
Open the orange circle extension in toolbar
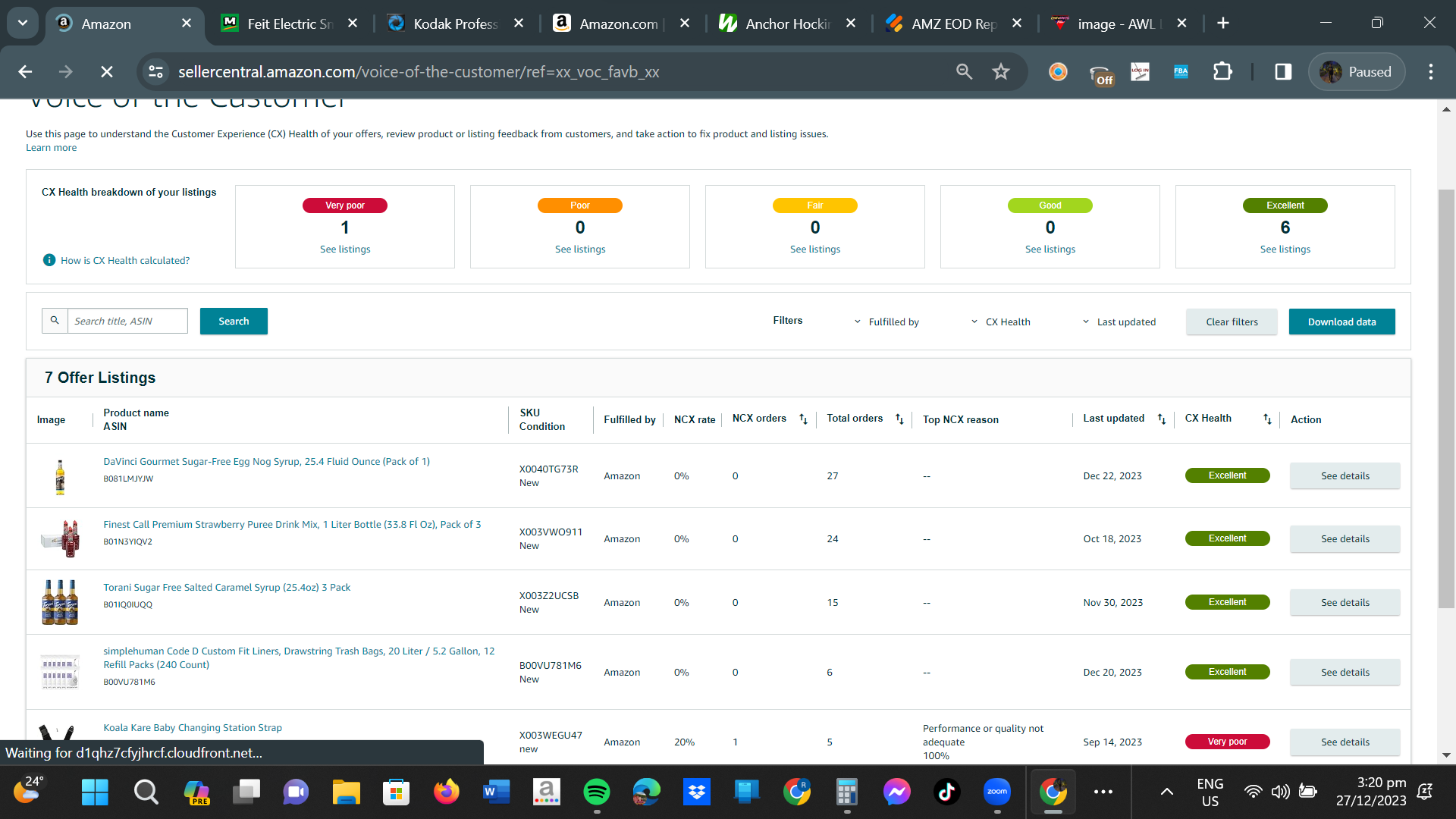tap(1058, 72)
